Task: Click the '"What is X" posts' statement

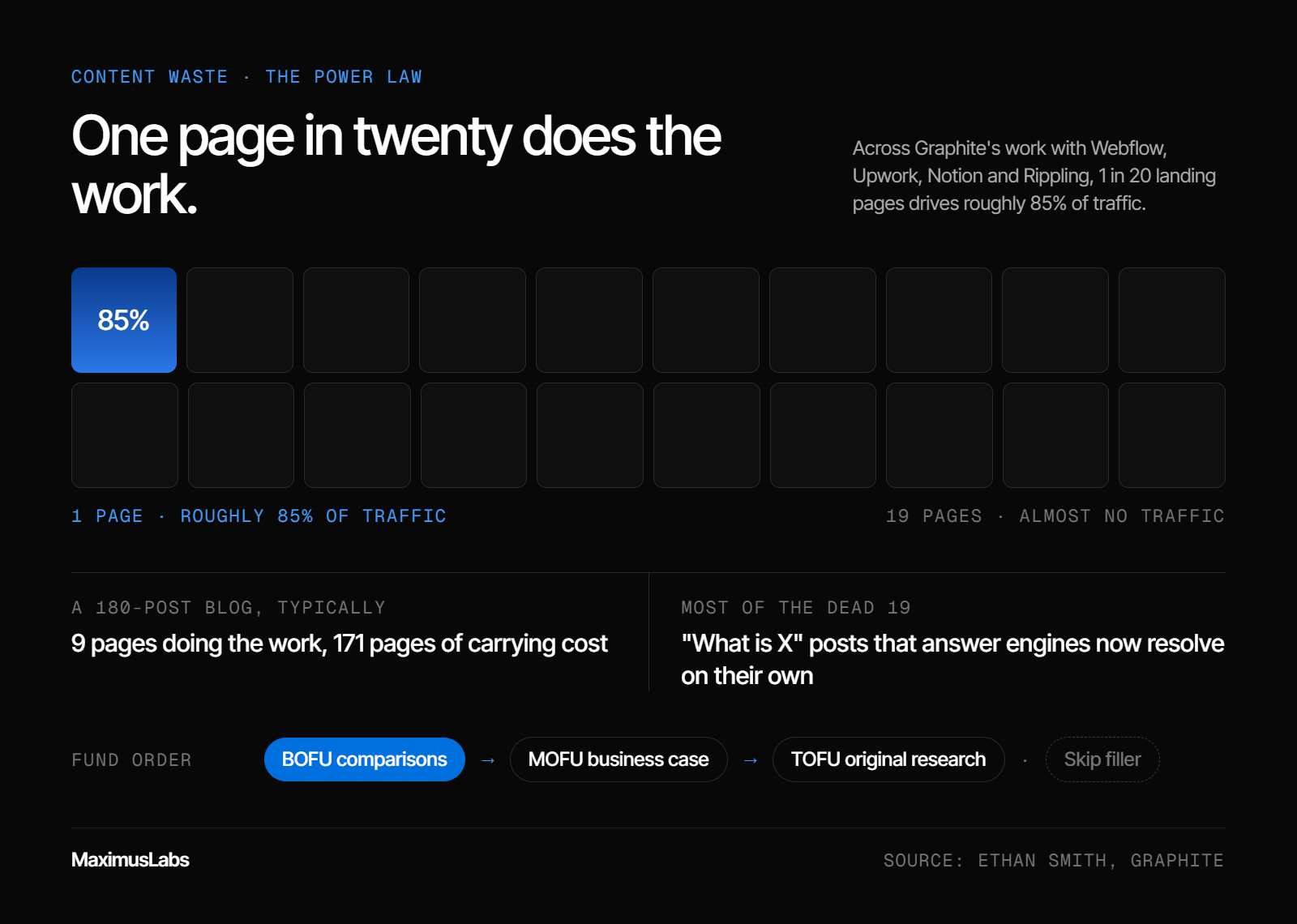Action: [x=952, y=660]
